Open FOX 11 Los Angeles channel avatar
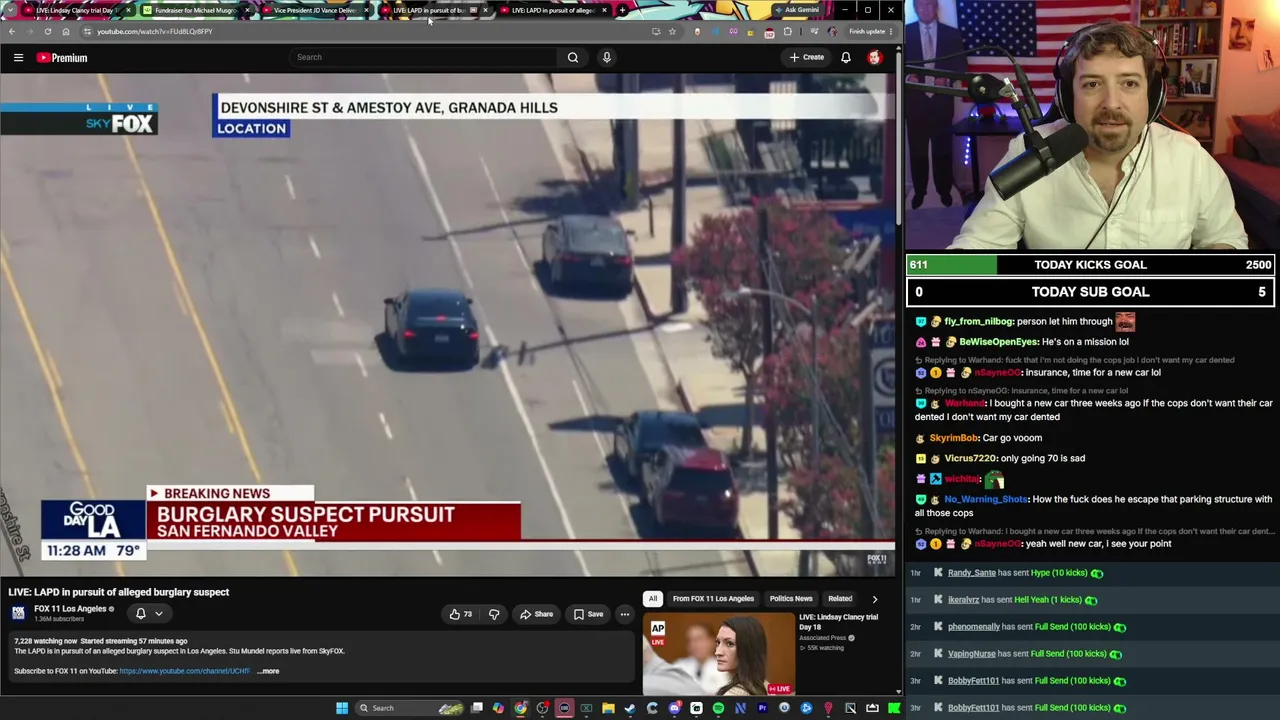Viewport: 1280px width, 720px height. click(x=18, y=613)
